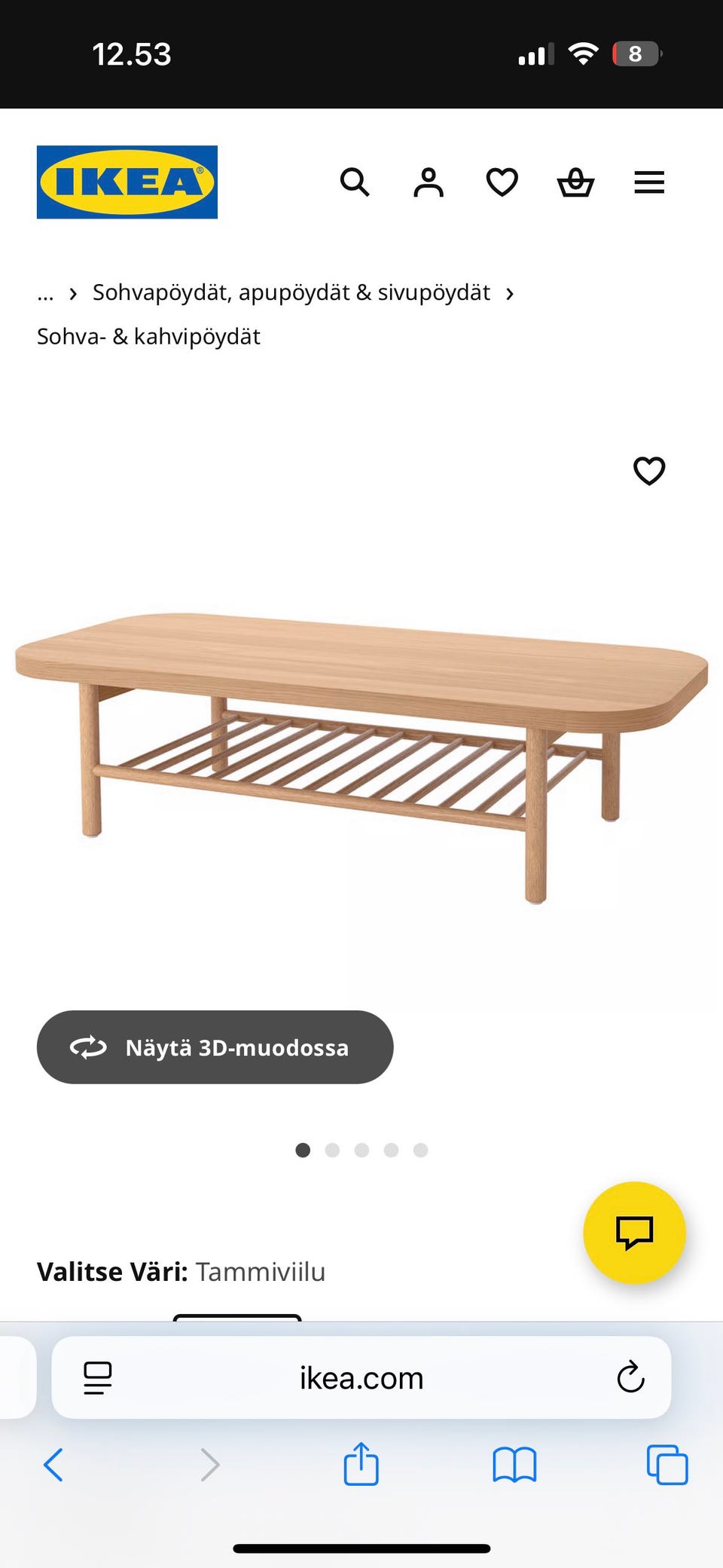Add table to favorites with heart toggle
This screenshot has width=723, height=1568.
[x=649, y=471]
